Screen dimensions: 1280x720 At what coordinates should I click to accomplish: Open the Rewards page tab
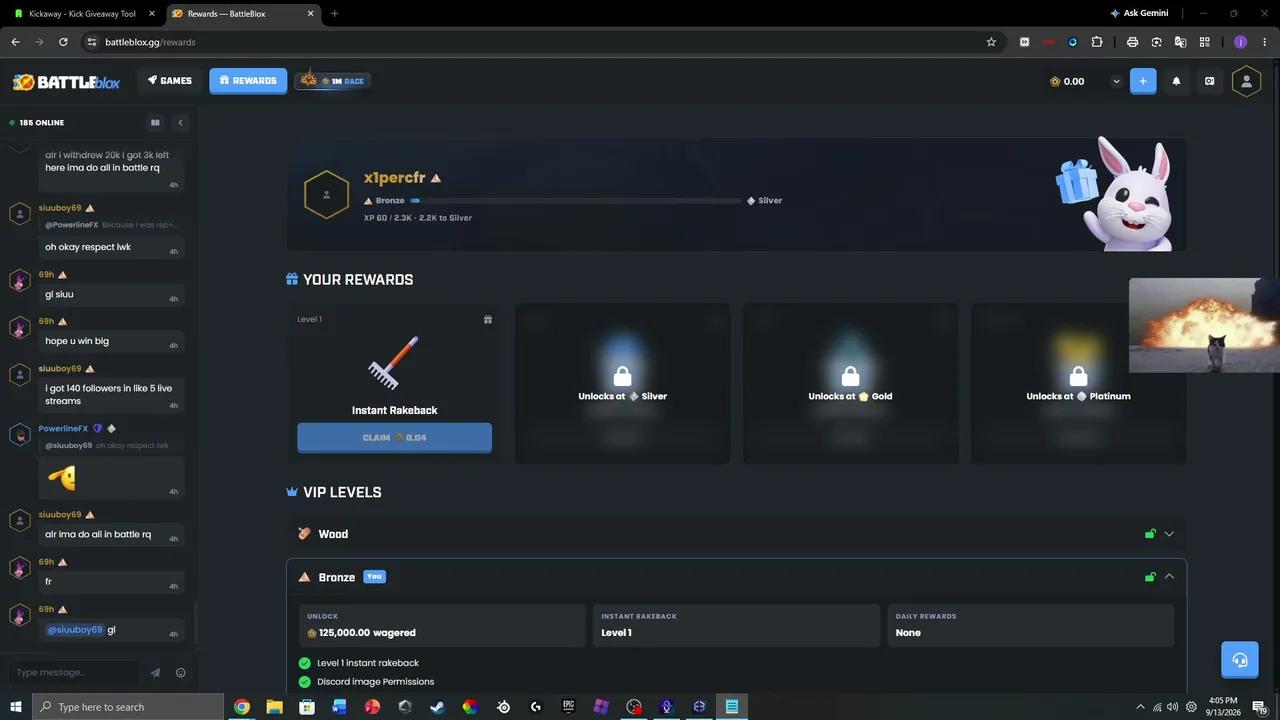pos(248,81)
